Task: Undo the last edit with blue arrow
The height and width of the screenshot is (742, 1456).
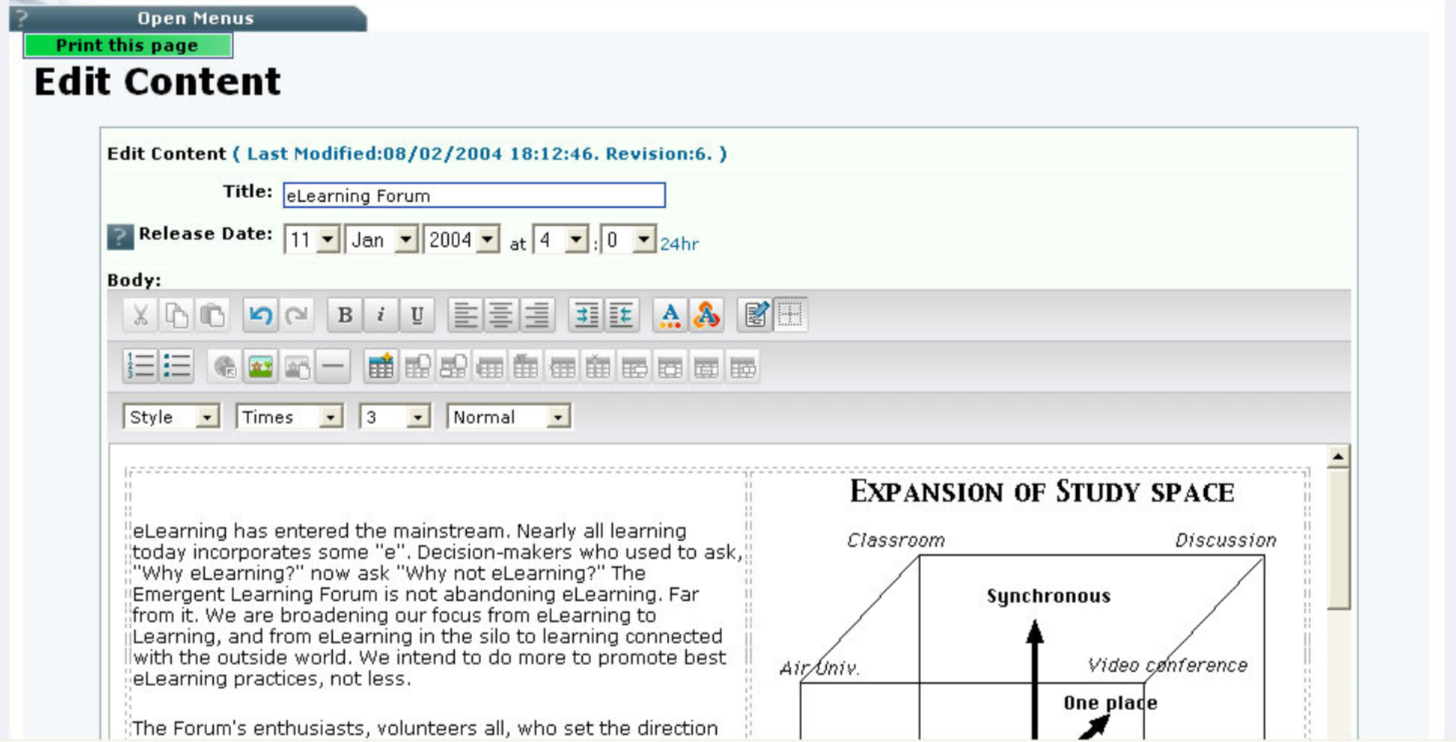Action: click(260, 315)
